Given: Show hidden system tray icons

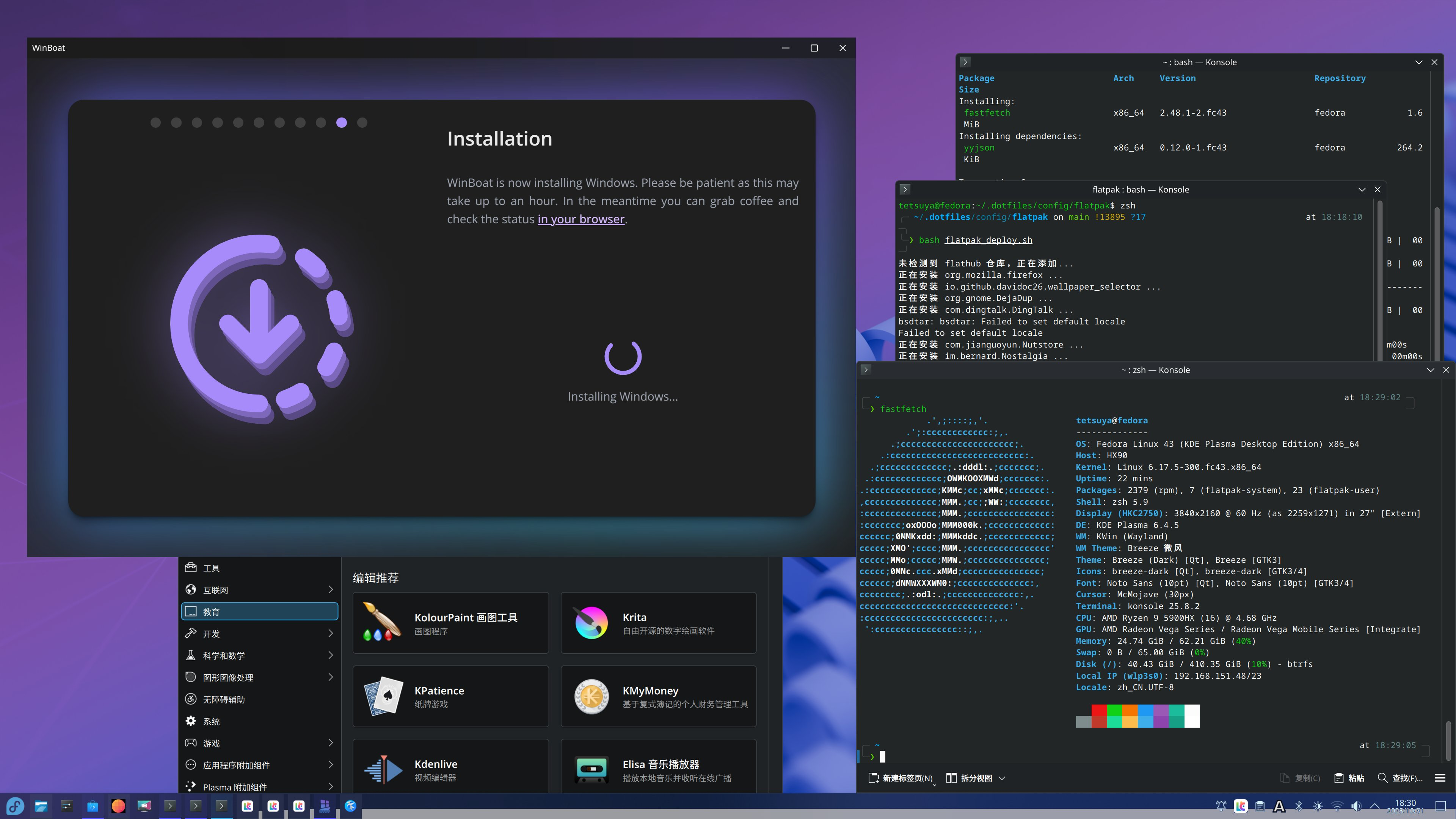Looking at the screenshot, I should click(1374, 806).
